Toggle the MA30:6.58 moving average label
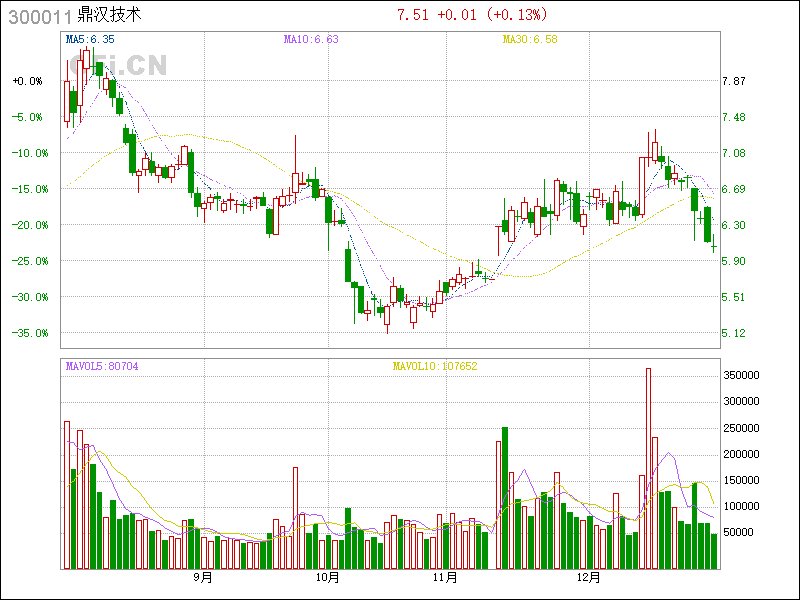 tap(529, 40)
